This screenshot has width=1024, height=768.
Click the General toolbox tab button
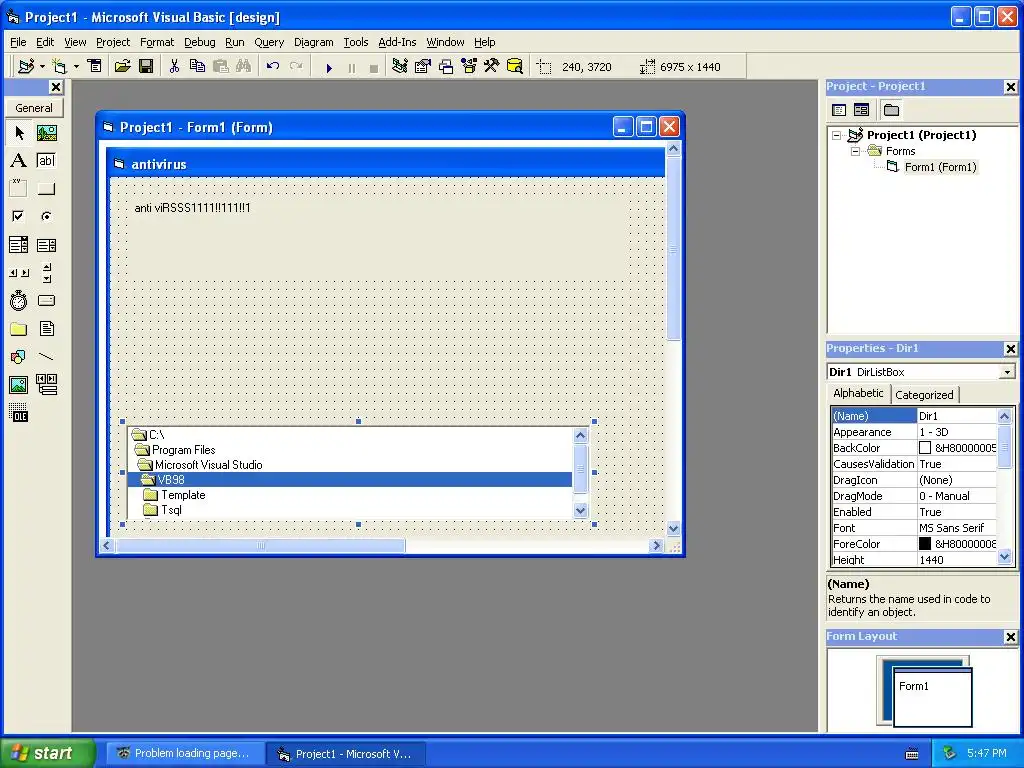tap(34, 108)
